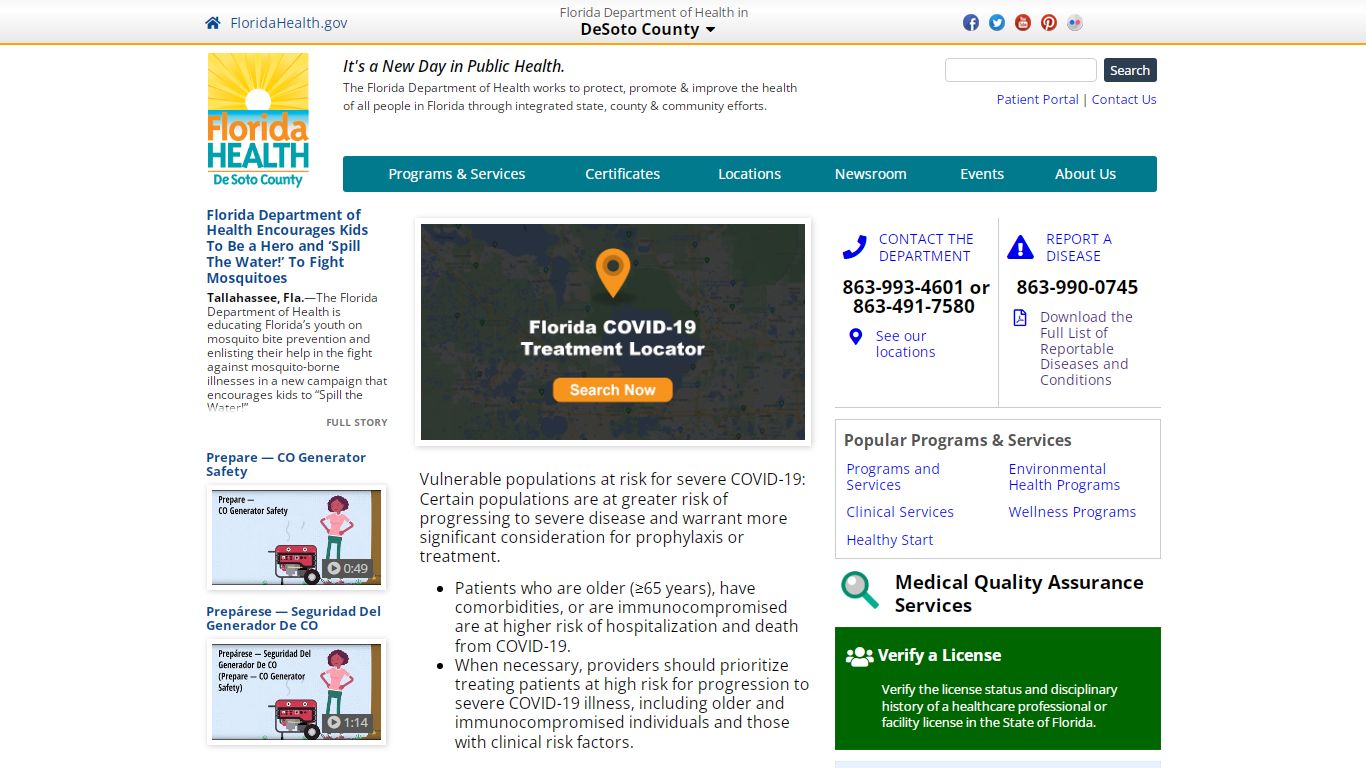Click the FULL STORY link
Viewport: 1366px width, 768px height.
coord(357,422)
